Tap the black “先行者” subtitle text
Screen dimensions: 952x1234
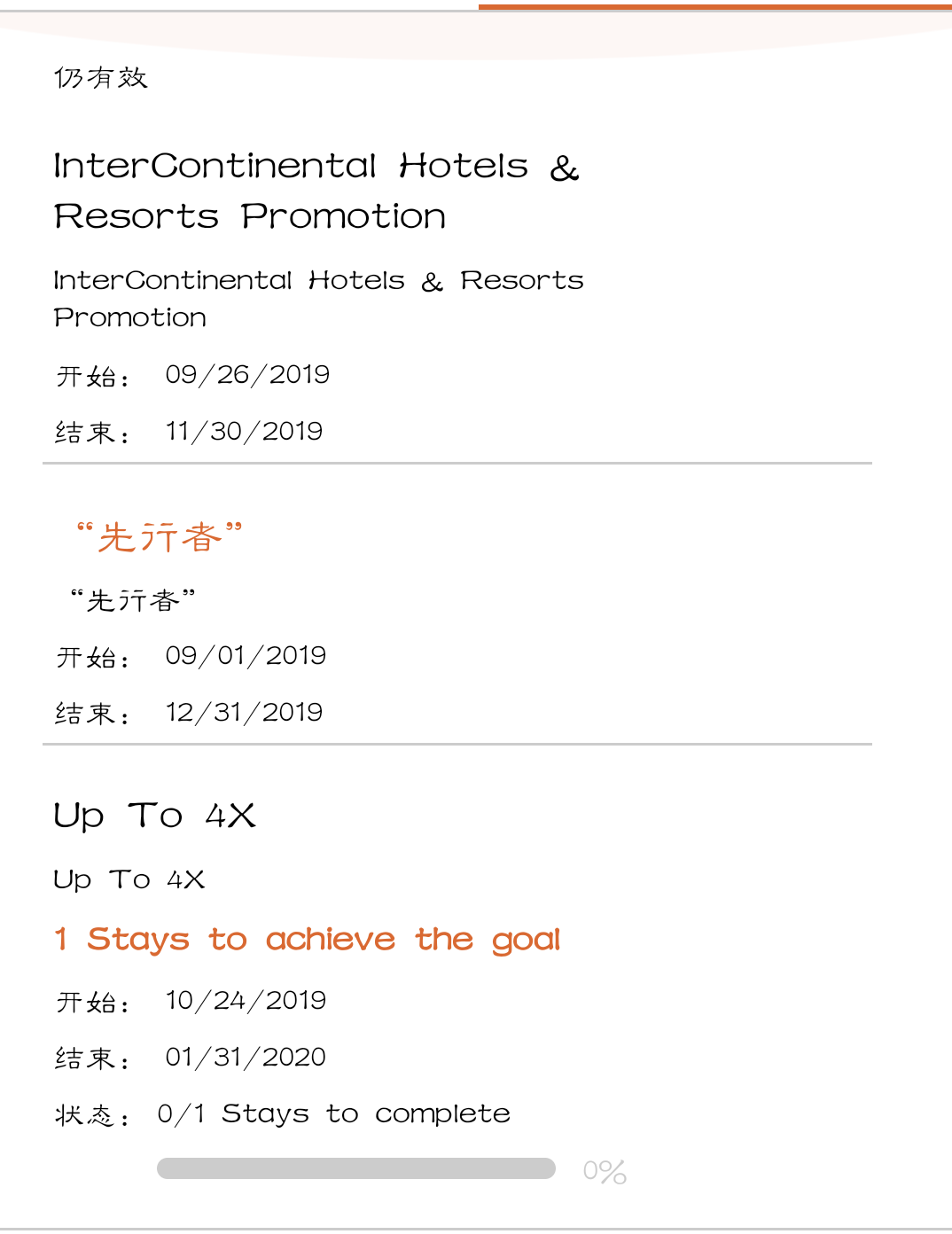[133, 600]
